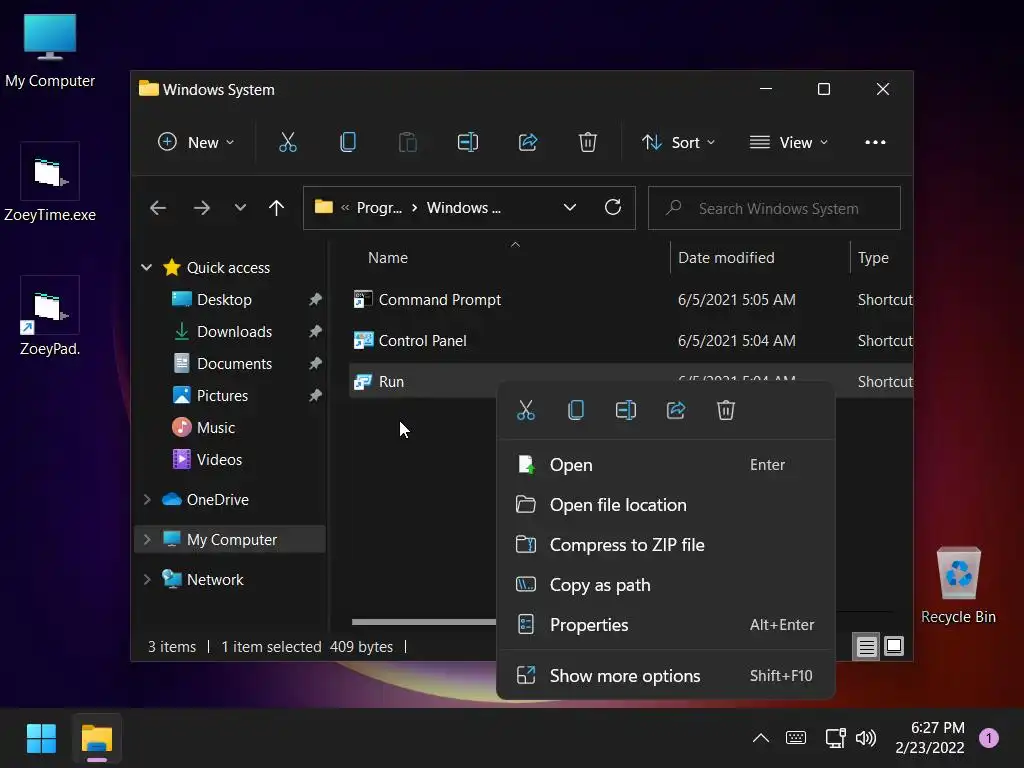Choose Copy as path
This screenshot has width=1024, height=768.
pyautogui.click(x=665, y=585)
